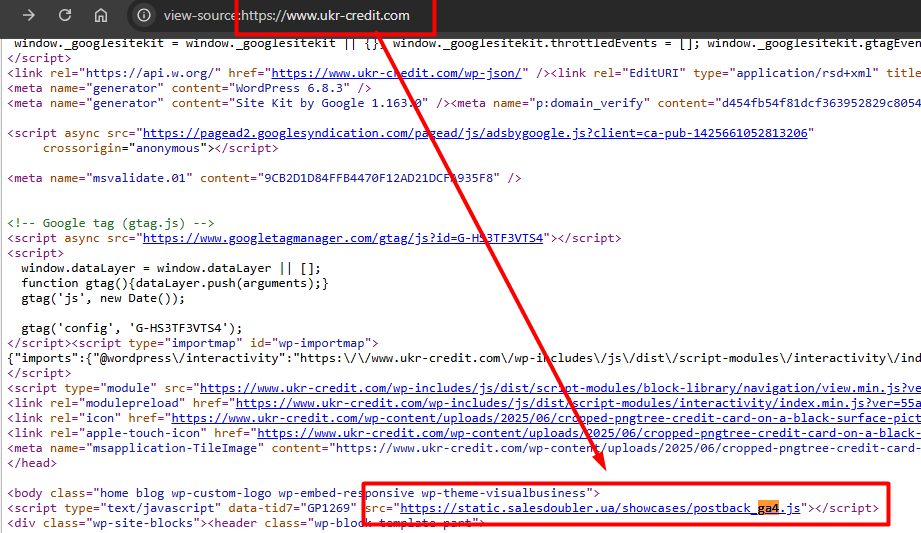Screen dimensions: 921x533
Task: Click the window._googlesitekit script line
Action: pos(468,43)
